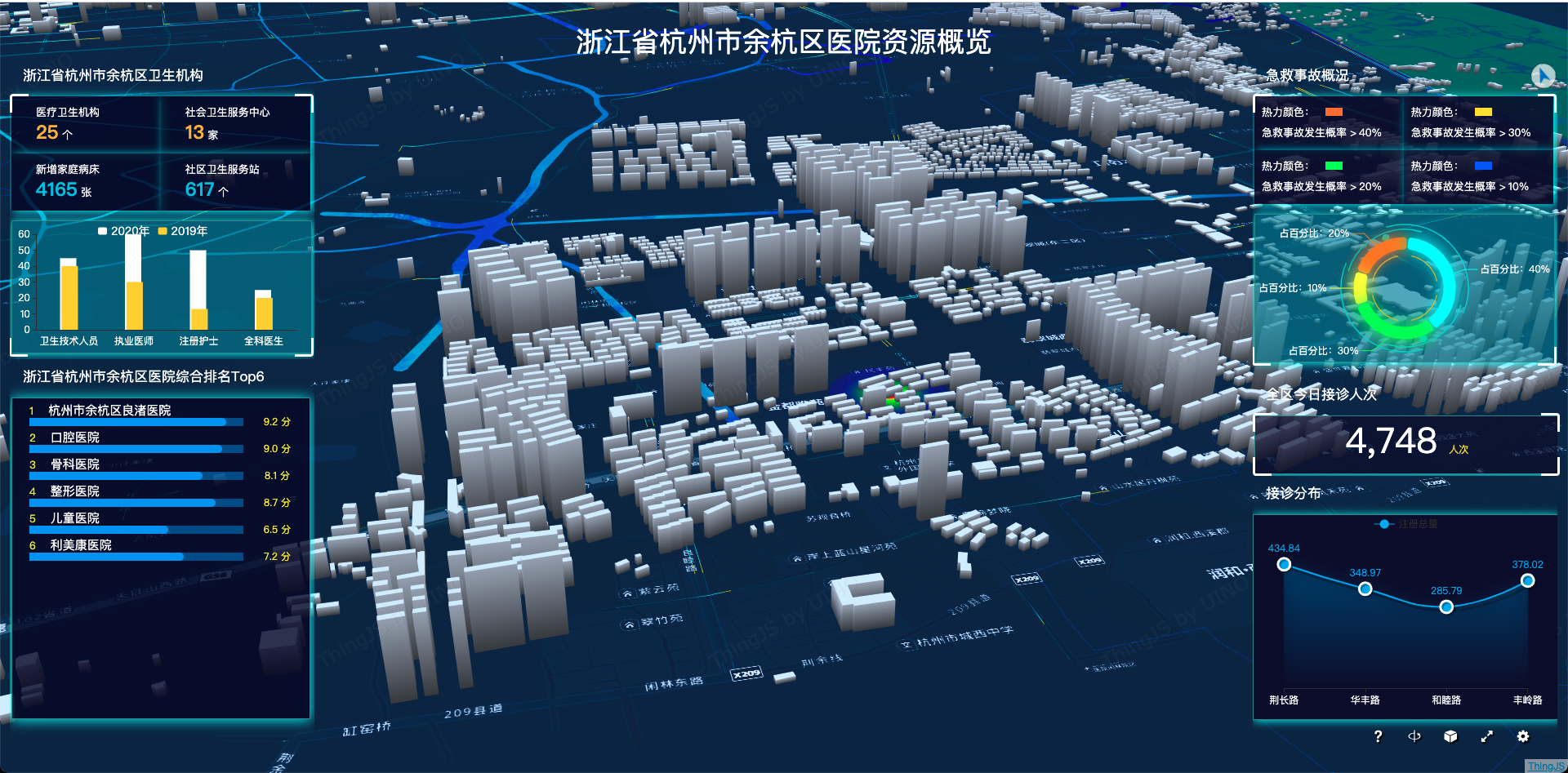Select 骨科医院 in the hospital ranking list
The height and width of the screenshot is (773, 1568).
click(76, 464)
